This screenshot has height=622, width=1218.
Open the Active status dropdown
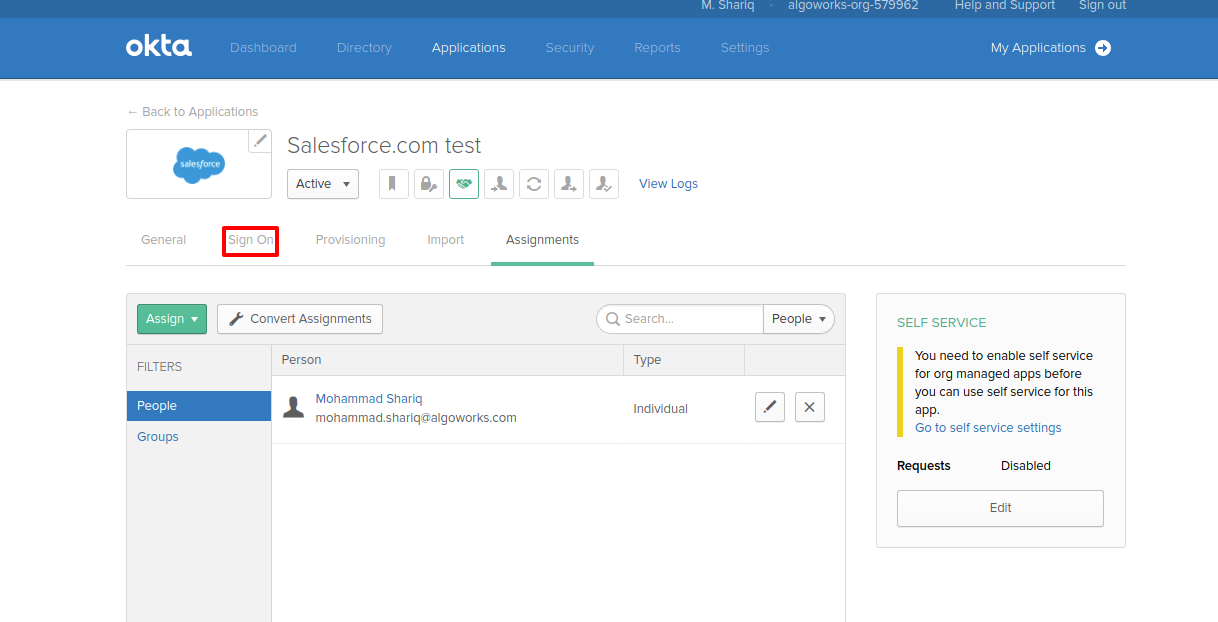[x=322, y=184]
